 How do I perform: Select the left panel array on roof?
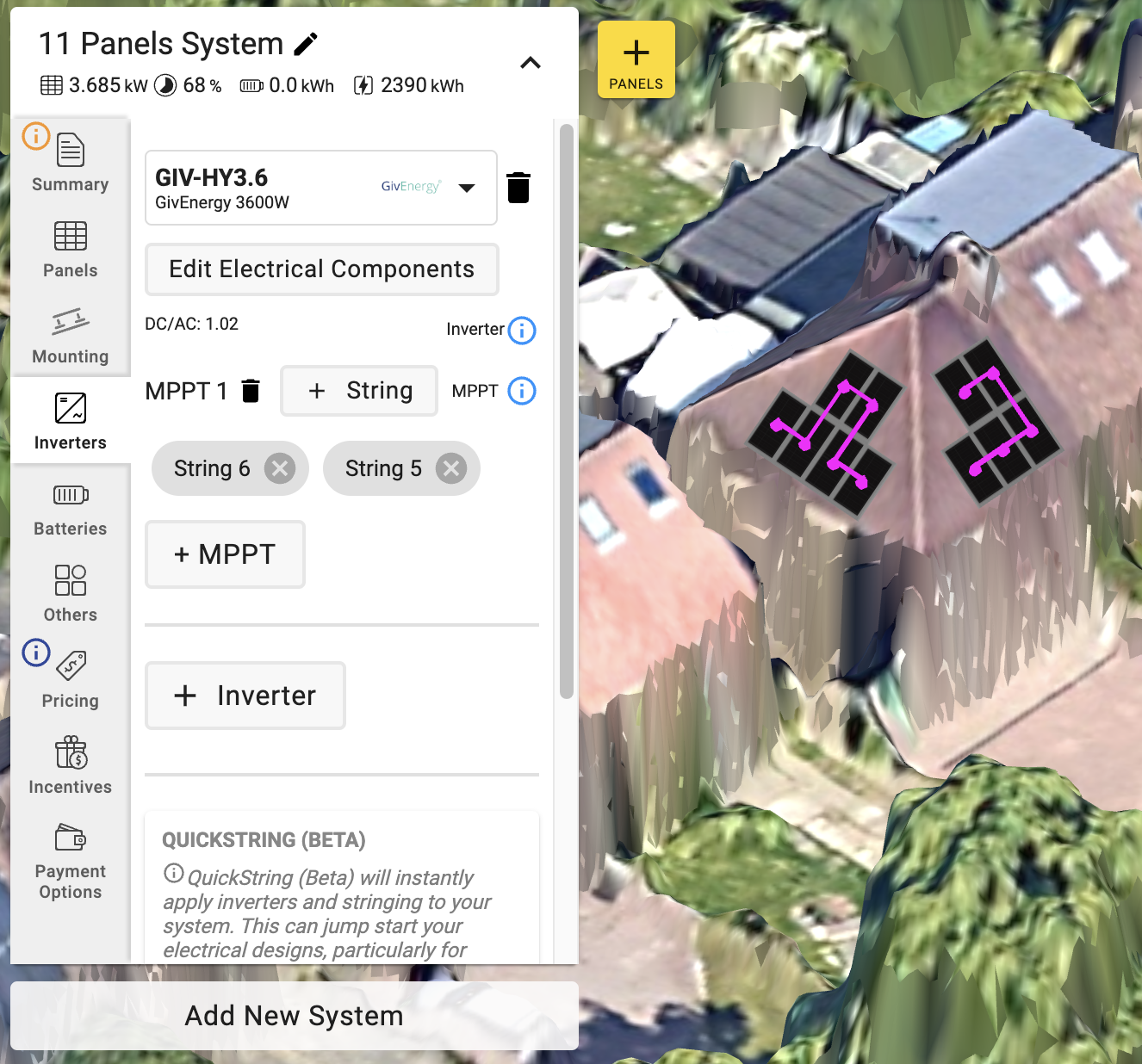(x=827, y=433)
